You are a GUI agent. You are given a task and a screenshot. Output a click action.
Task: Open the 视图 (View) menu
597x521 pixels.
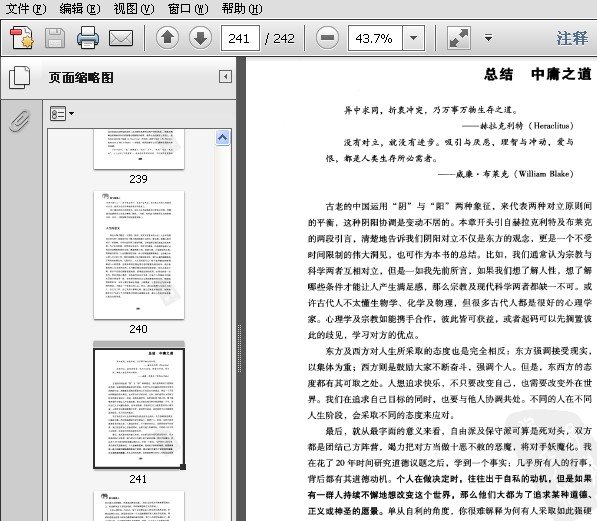[x=134, y=8]
